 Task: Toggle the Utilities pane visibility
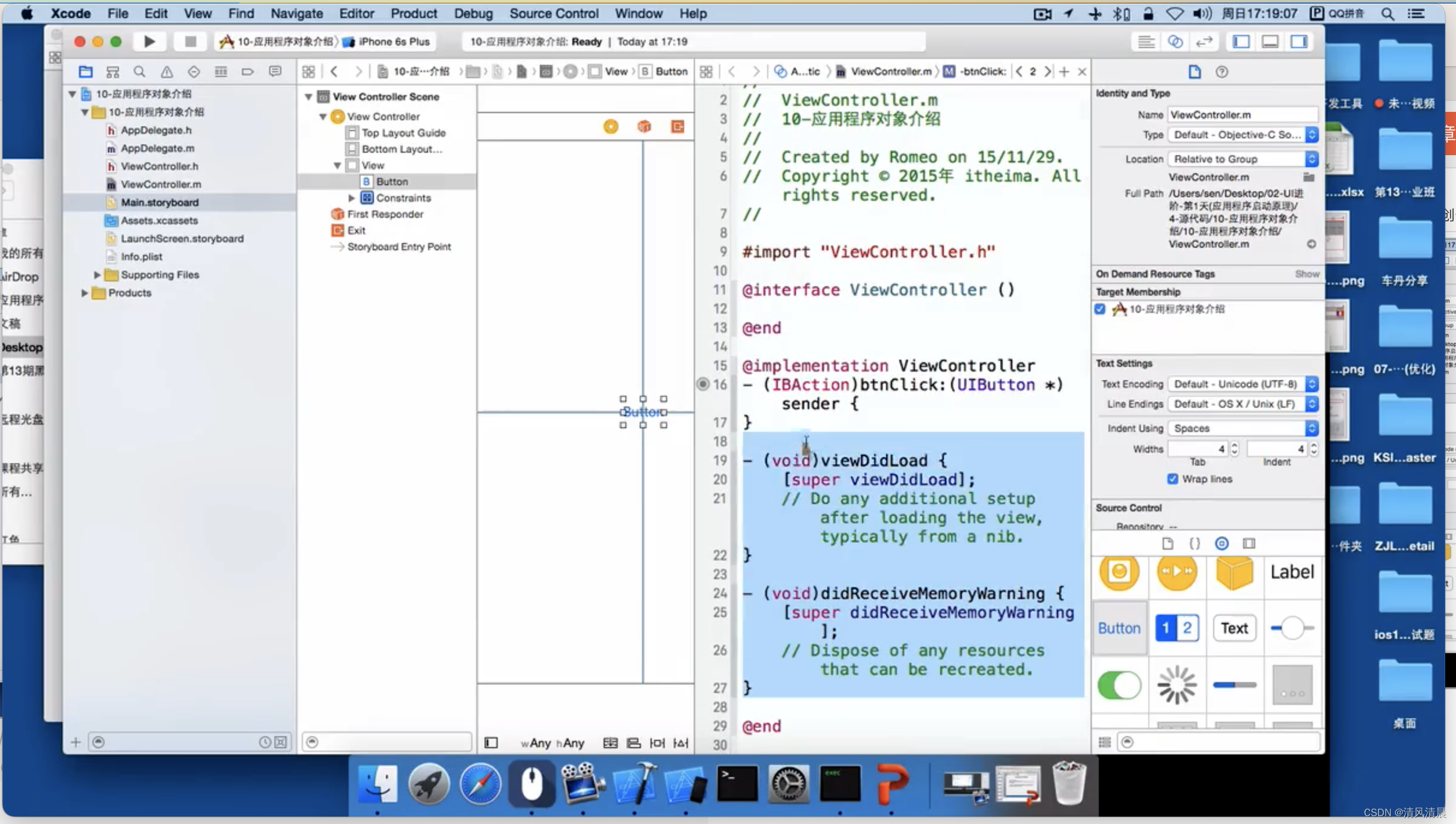coord(1299,42)
